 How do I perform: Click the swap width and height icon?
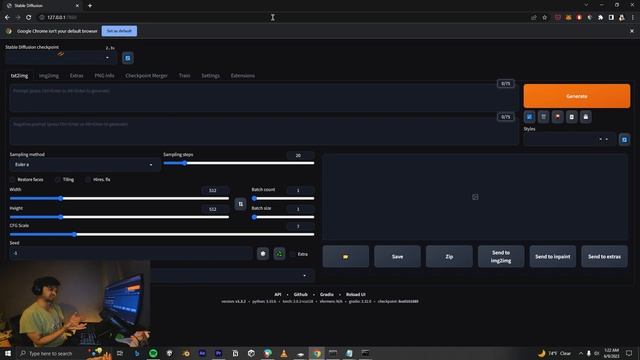coord(240,204)
